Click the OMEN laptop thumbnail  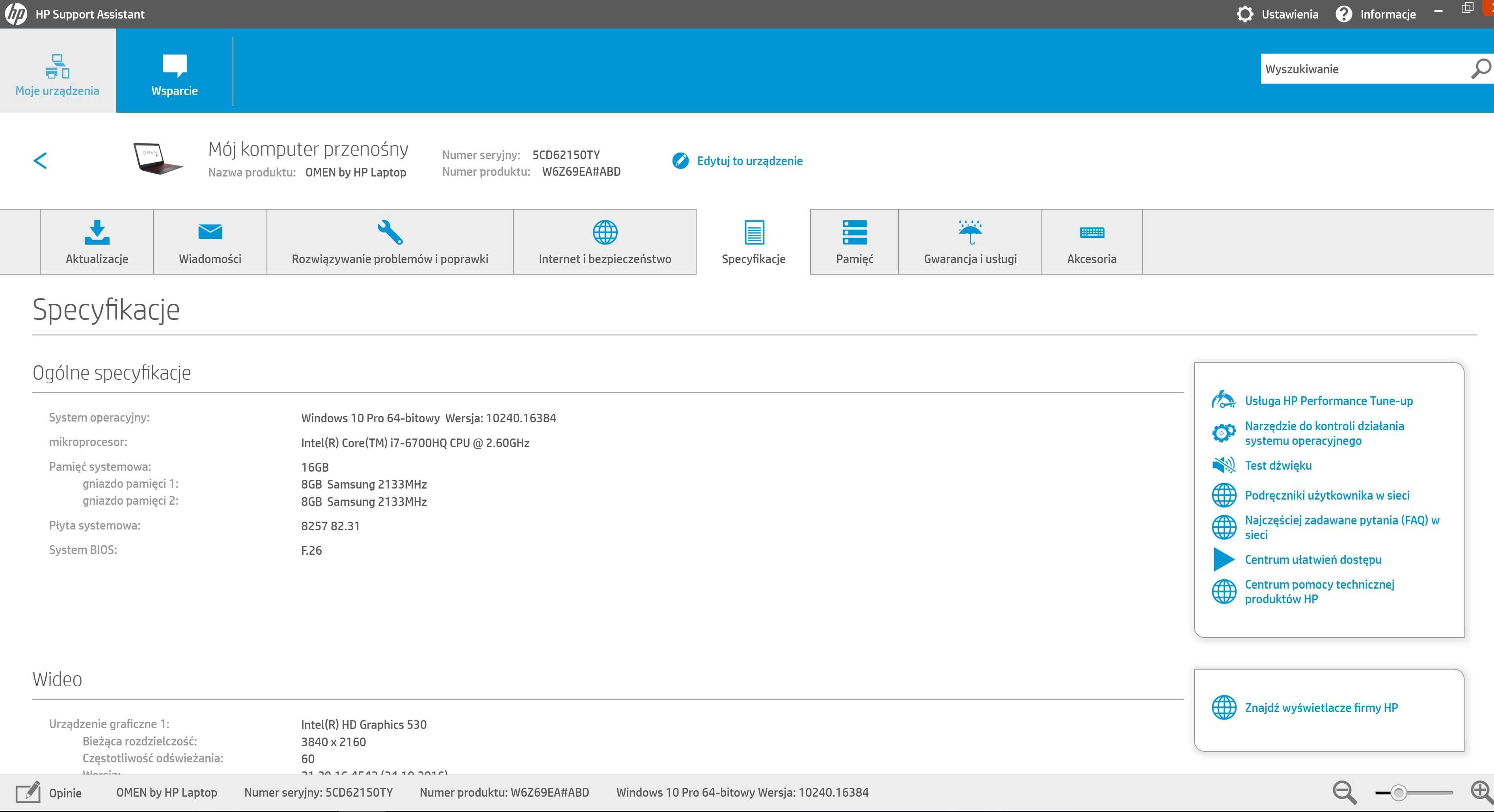158,158
